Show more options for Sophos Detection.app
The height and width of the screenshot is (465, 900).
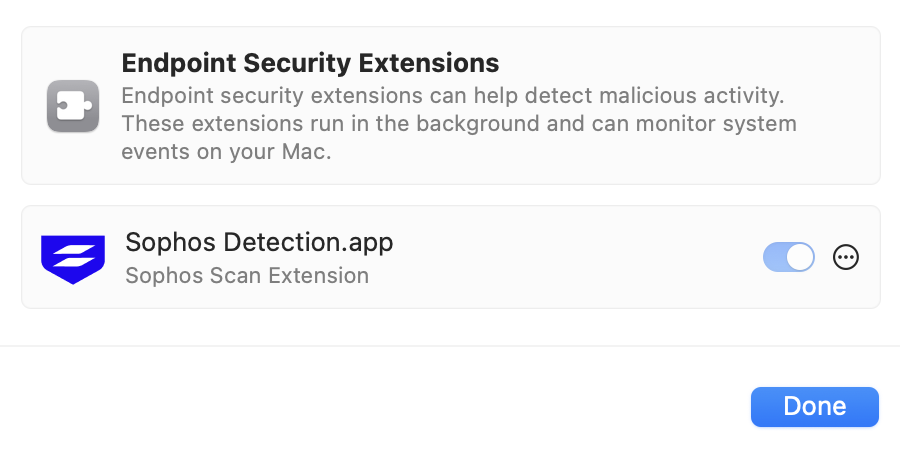coord(846,258)
